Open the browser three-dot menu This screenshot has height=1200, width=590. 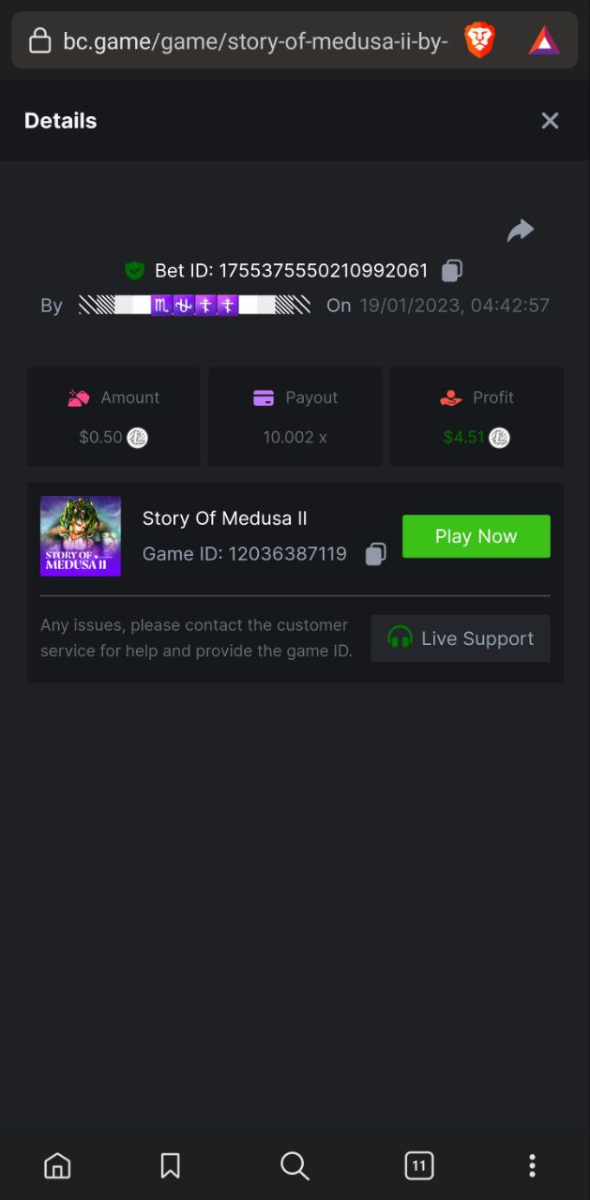(532, 1165)
